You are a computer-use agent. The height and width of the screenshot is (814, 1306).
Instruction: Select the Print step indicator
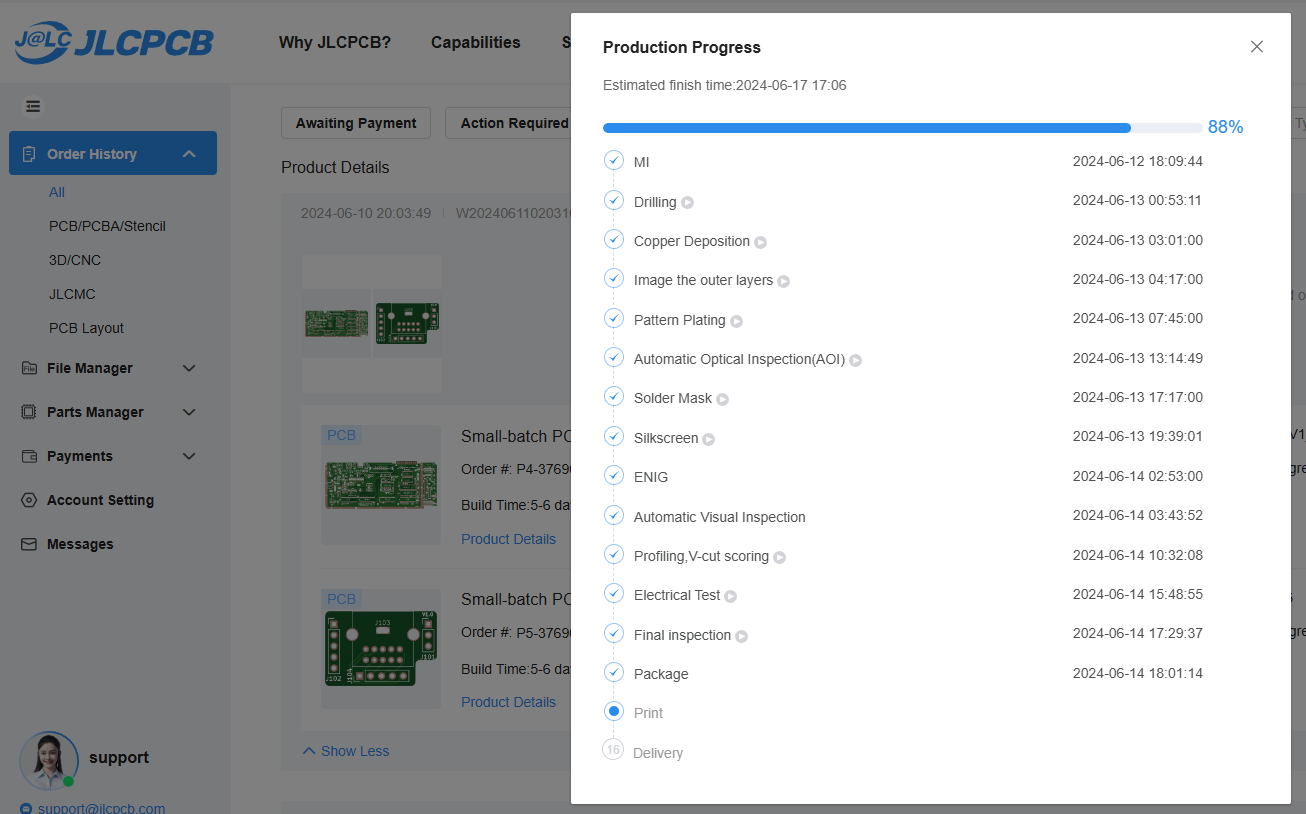614,712
